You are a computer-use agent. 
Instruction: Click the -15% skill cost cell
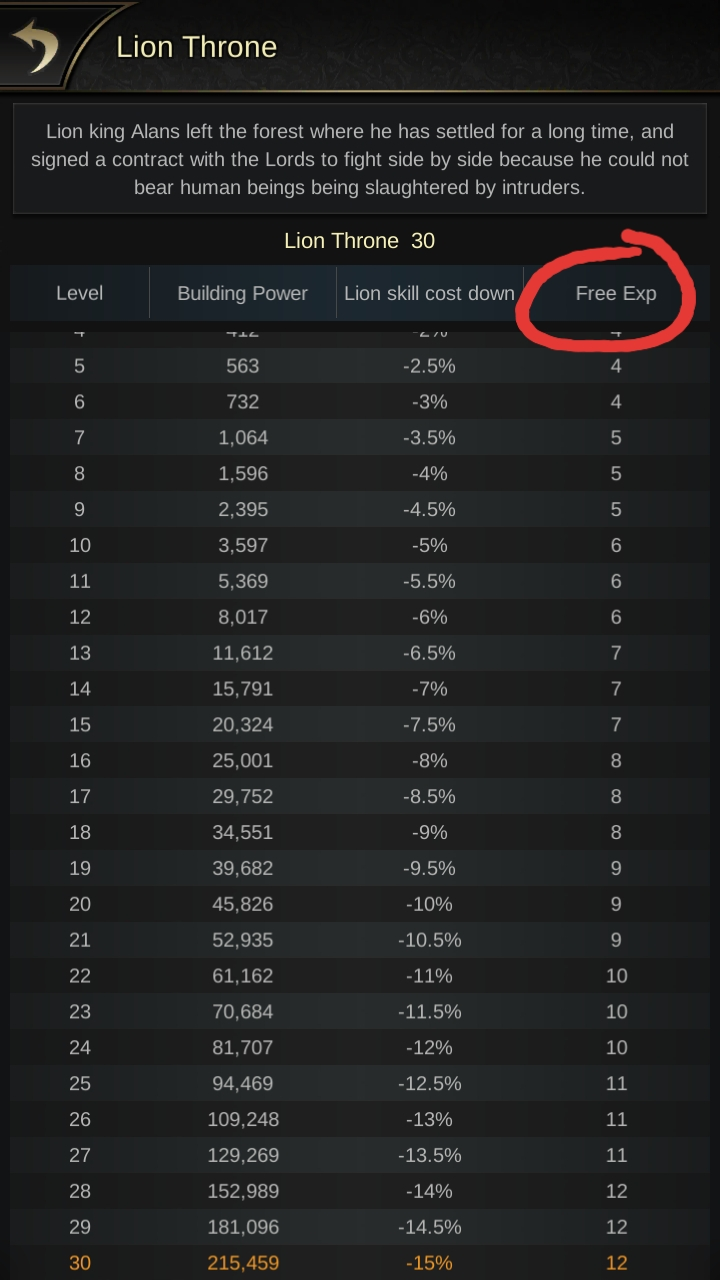point(429,1263)
